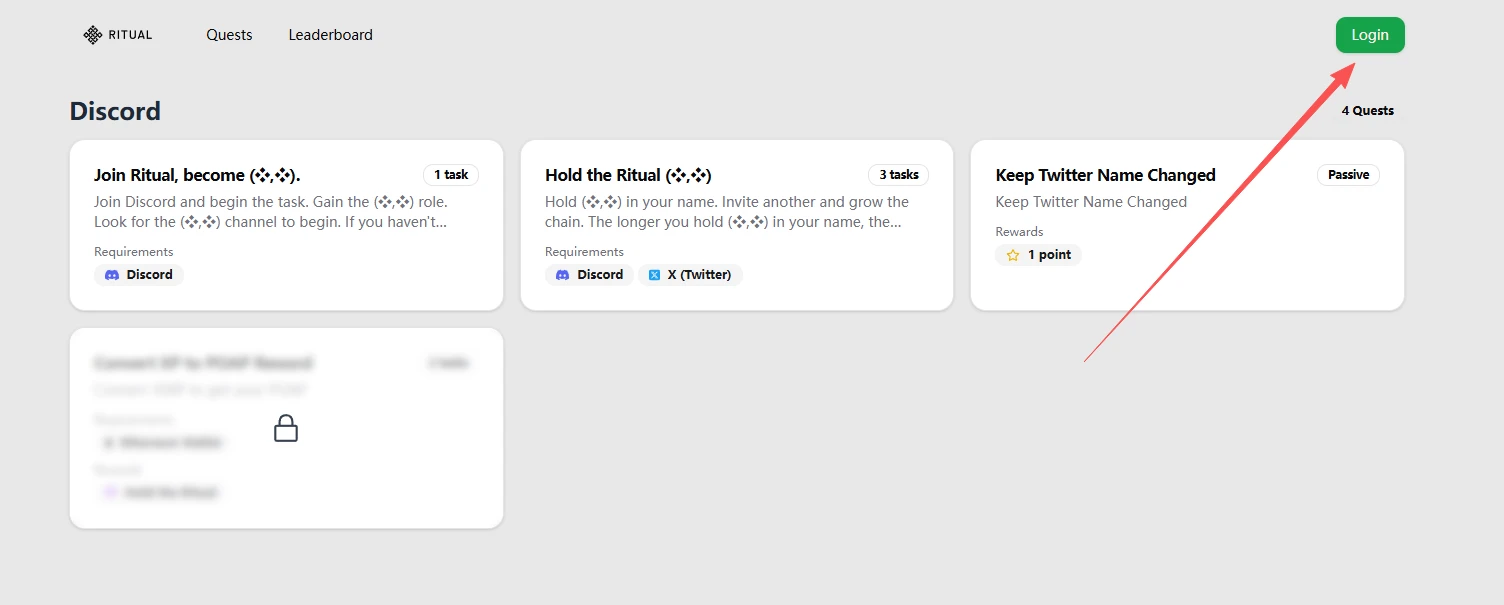1504x605 pixels.
Task: Click the "3 tasks" badge
Action: point(898,175)
